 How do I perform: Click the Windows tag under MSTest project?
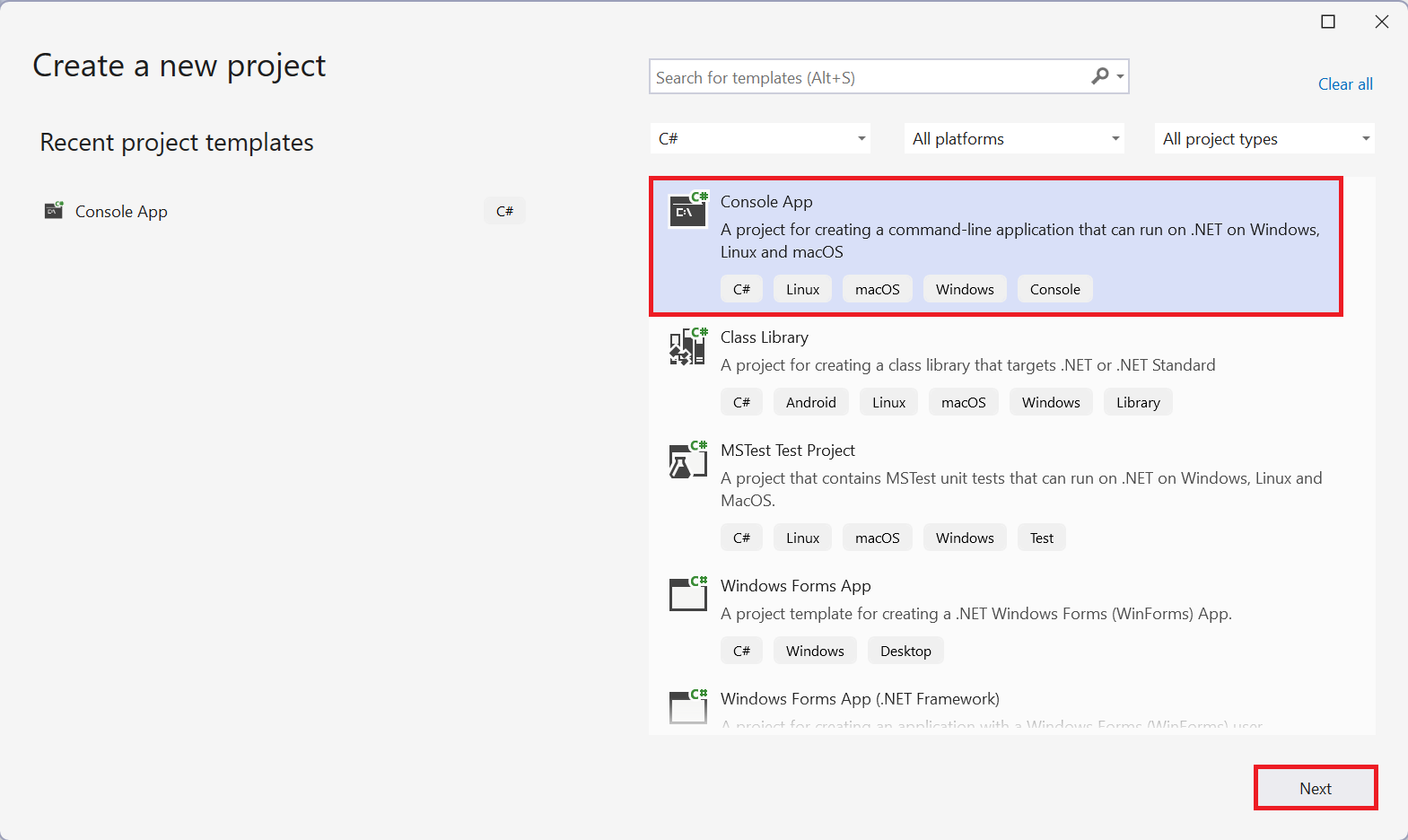coord(965,538)
